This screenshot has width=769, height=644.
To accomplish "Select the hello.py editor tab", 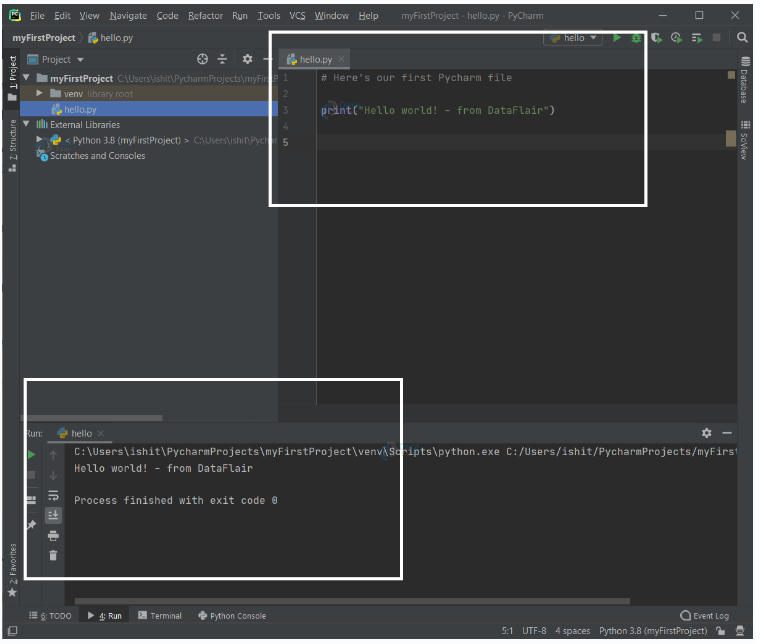I will pos(314,59).
